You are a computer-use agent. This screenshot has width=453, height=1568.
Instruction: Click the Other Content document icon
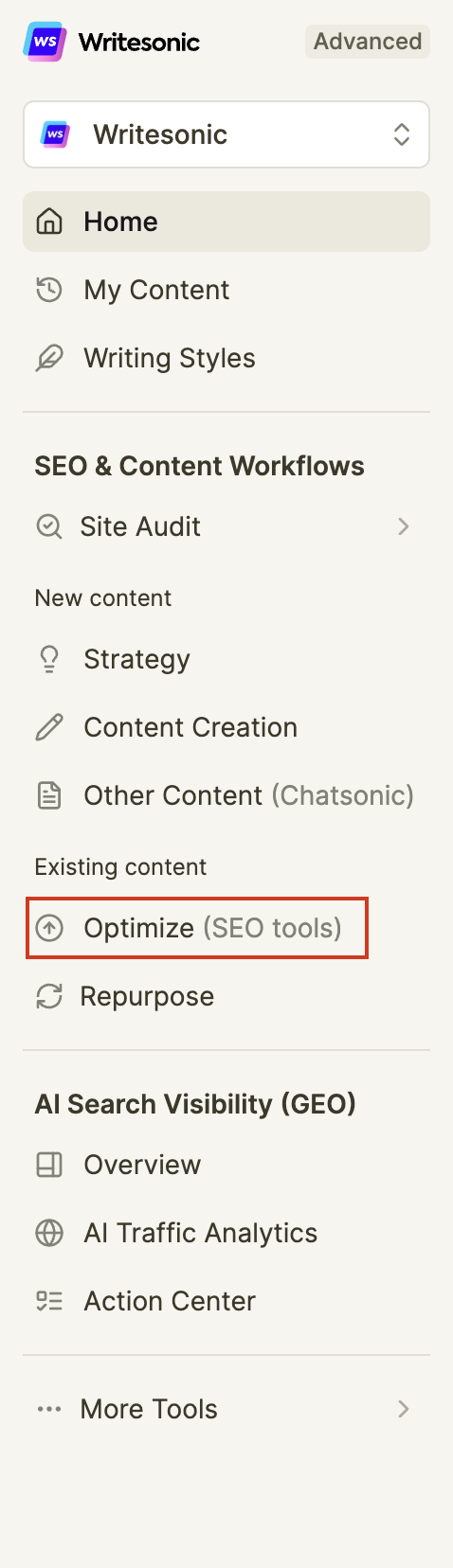click(x=49, y=795)
